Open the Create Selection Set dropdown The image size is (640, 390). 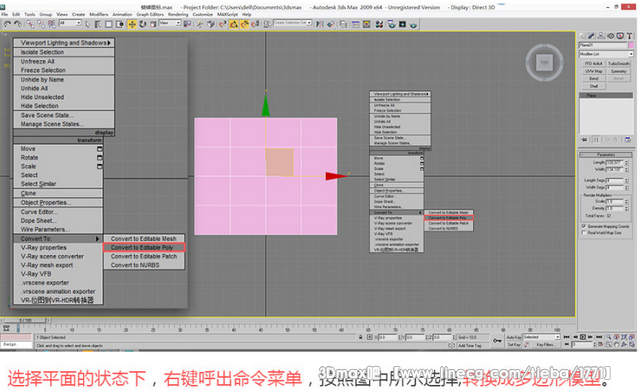pos(293,23)
